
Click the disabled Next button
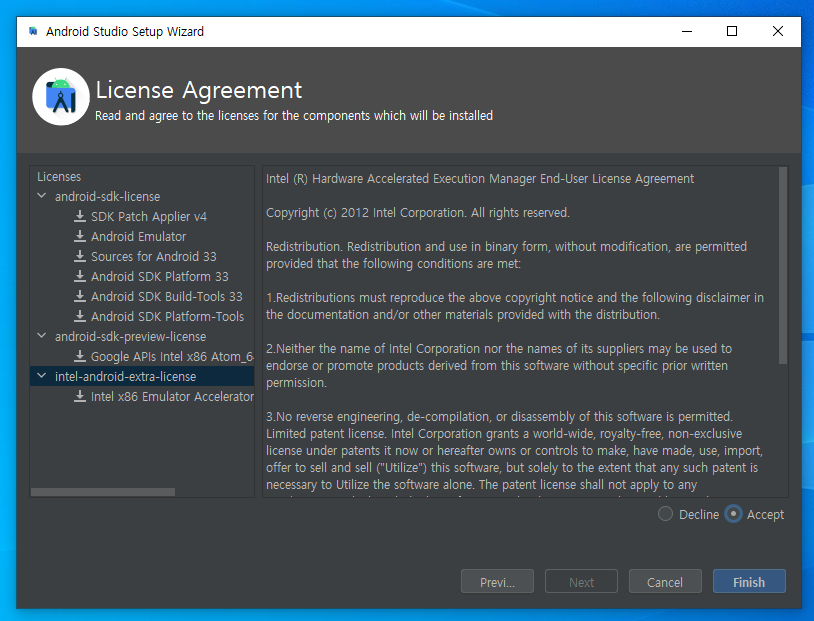(581, 582)
